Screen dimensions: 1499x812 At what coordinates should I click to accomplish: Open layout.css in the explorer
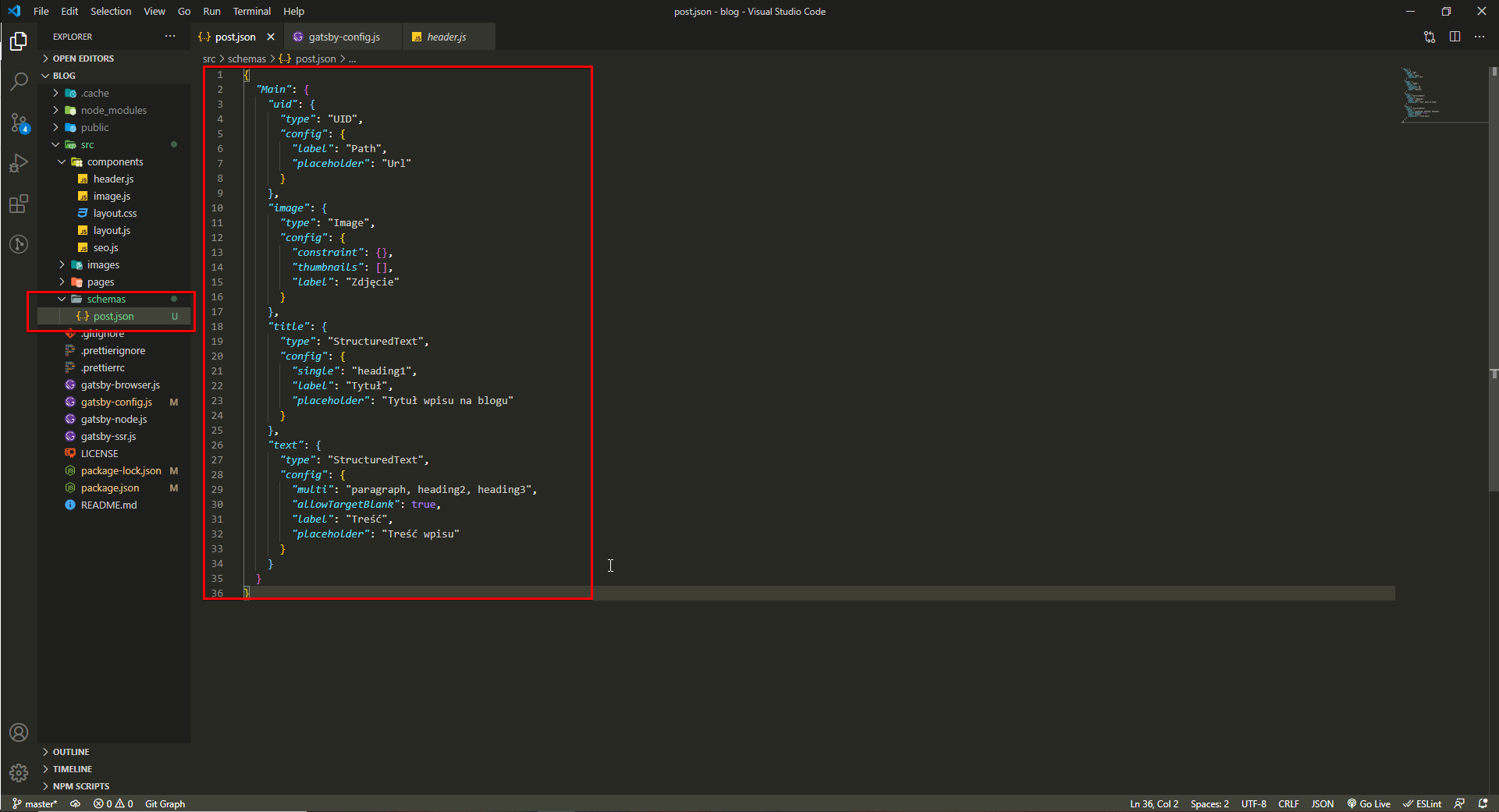(x=115, y=213)
